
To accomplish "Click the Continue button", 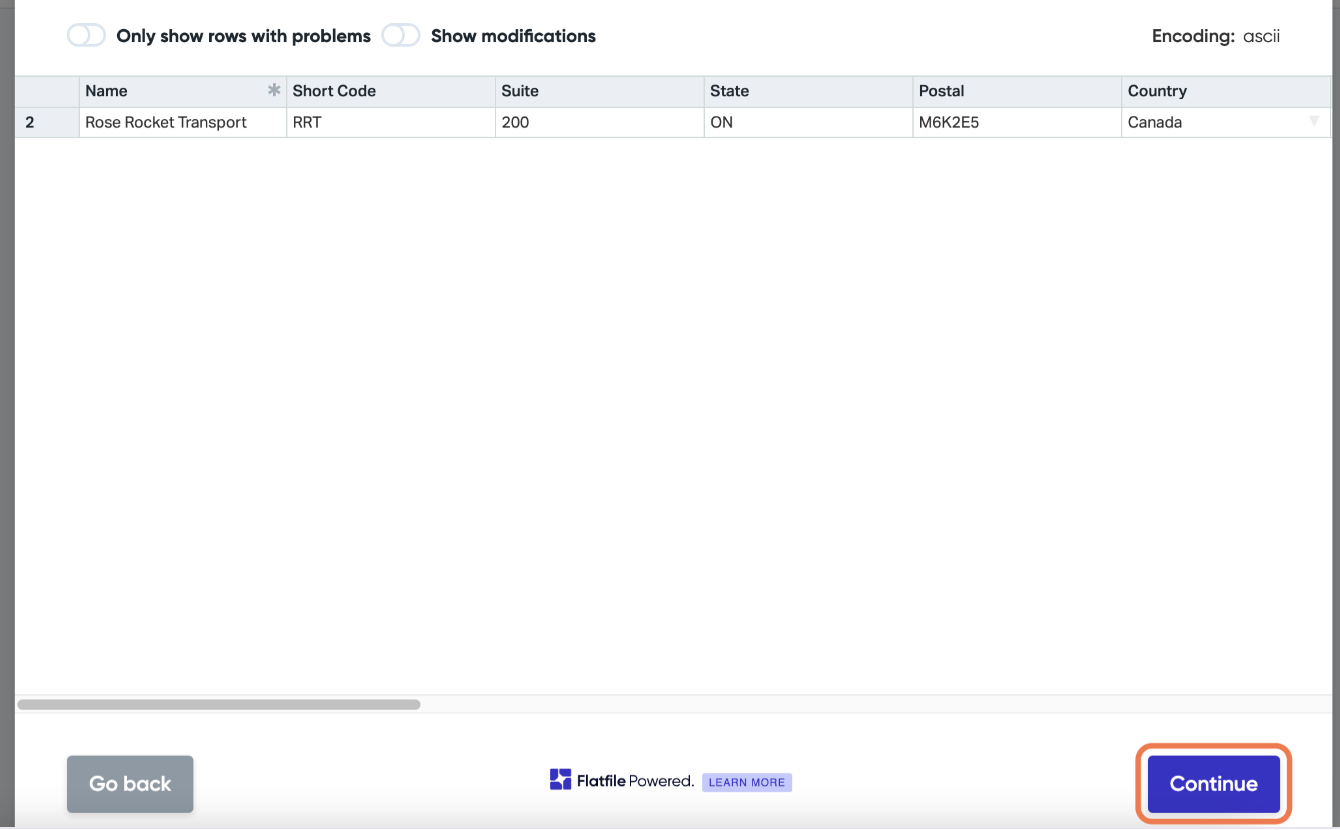I will [x=1212, y=784].
